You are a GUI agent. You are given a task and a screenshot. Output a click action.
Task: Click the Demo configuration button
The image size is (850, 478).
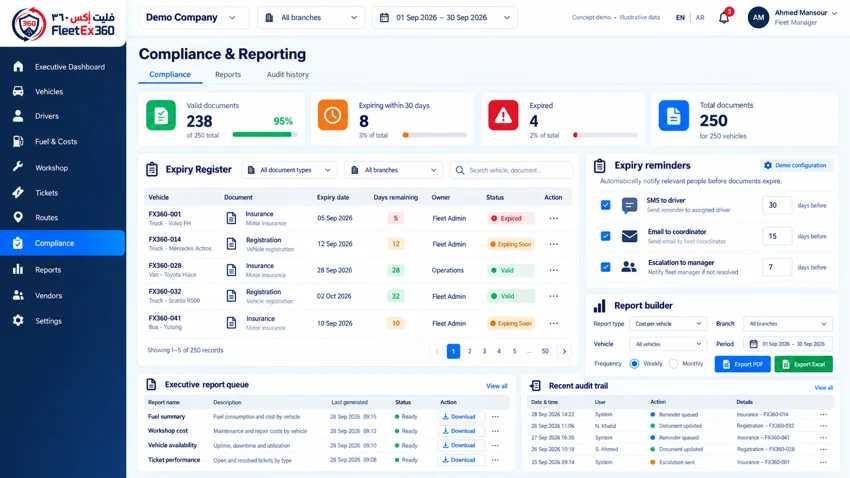click(795, 165)
